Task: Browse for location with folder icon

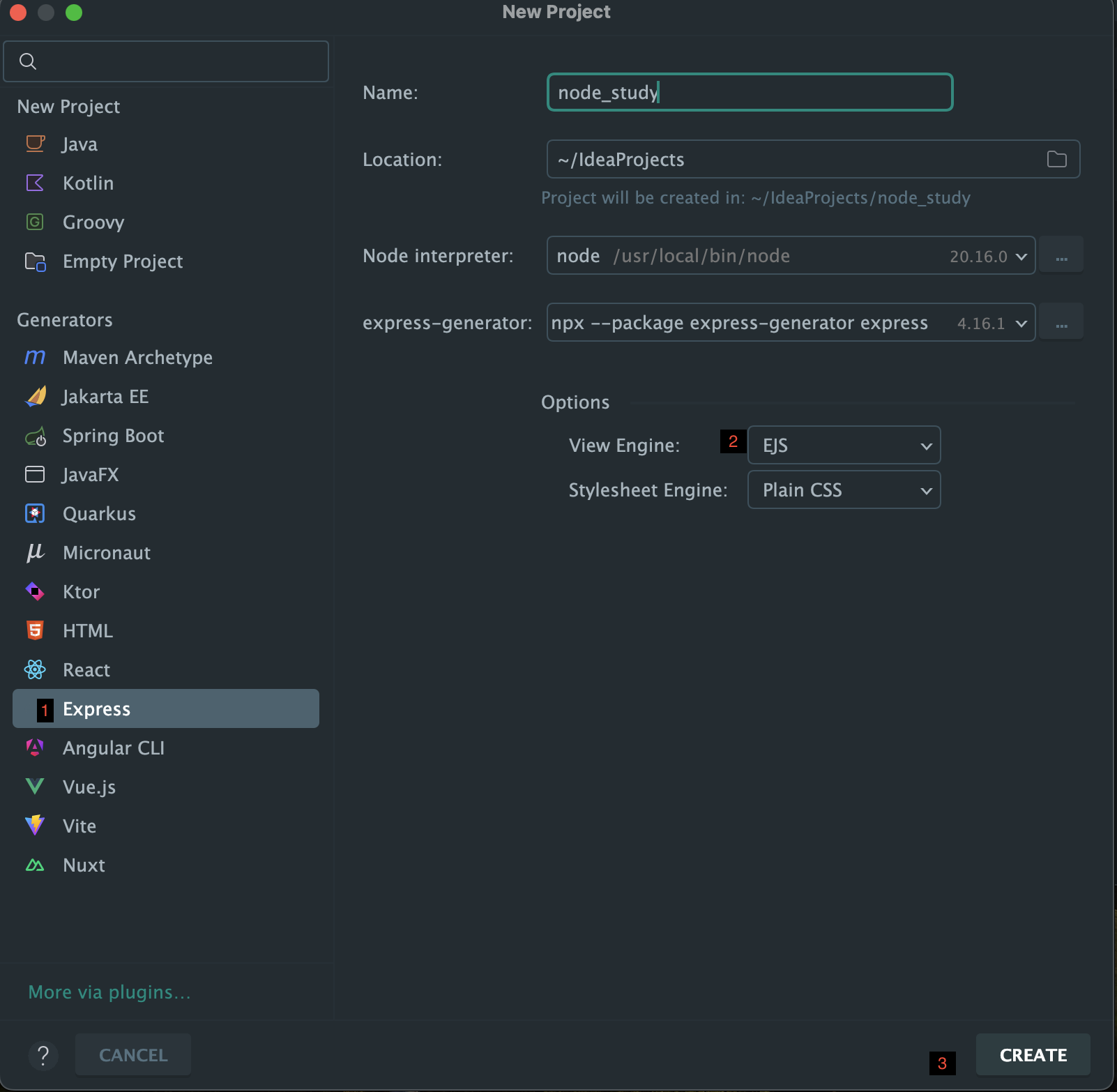Action: tap(1057, 159)
